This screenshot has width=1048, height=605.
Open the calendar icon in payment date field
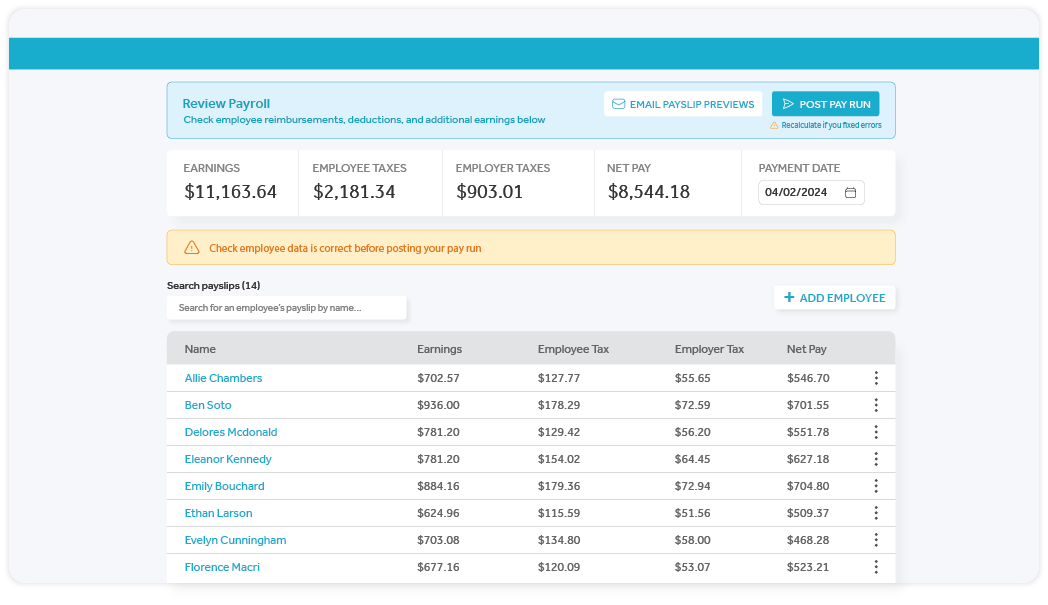[x=850, y=193]
